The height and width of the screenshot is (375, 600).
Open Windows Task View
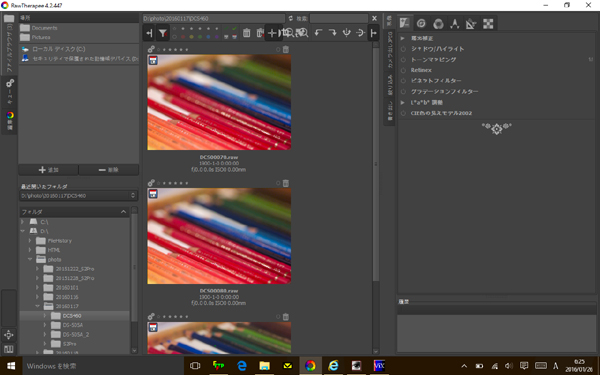(x=195, y=366)
